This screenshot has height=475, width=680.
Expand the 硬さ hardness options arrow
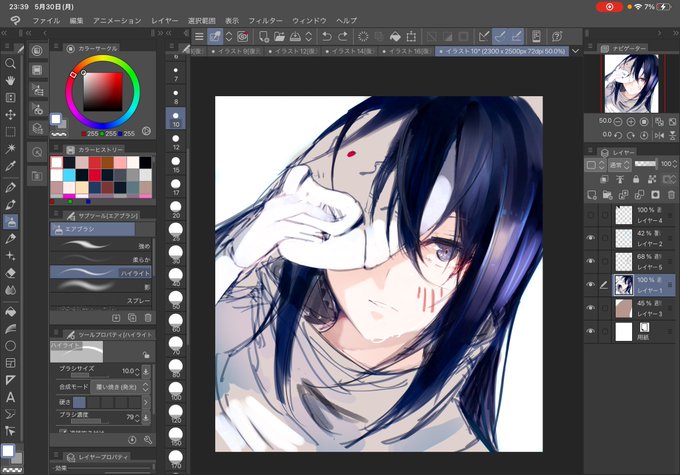pos(146,403)
